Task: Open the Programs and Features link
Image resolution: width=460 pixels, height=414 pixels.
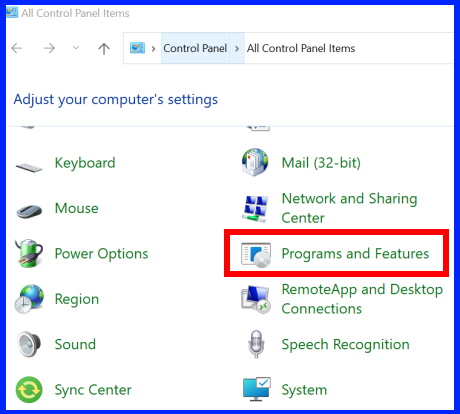Action: (x=355, y=254)
